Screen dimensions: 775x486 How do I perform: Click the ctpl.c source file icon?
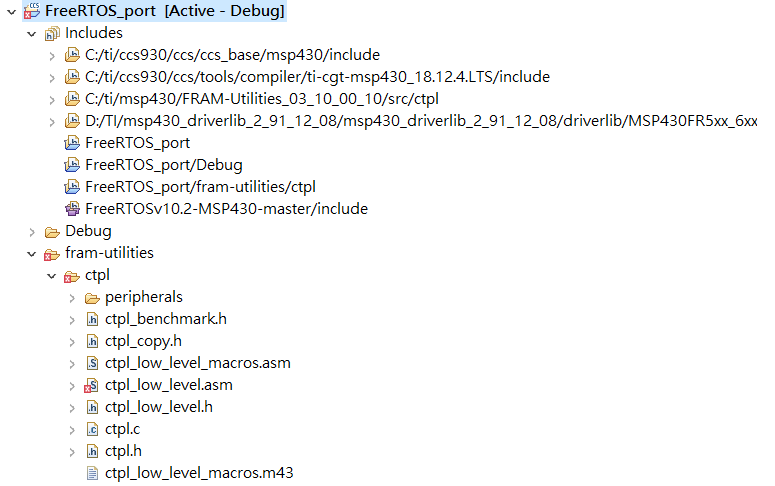(x=92, y=429)
